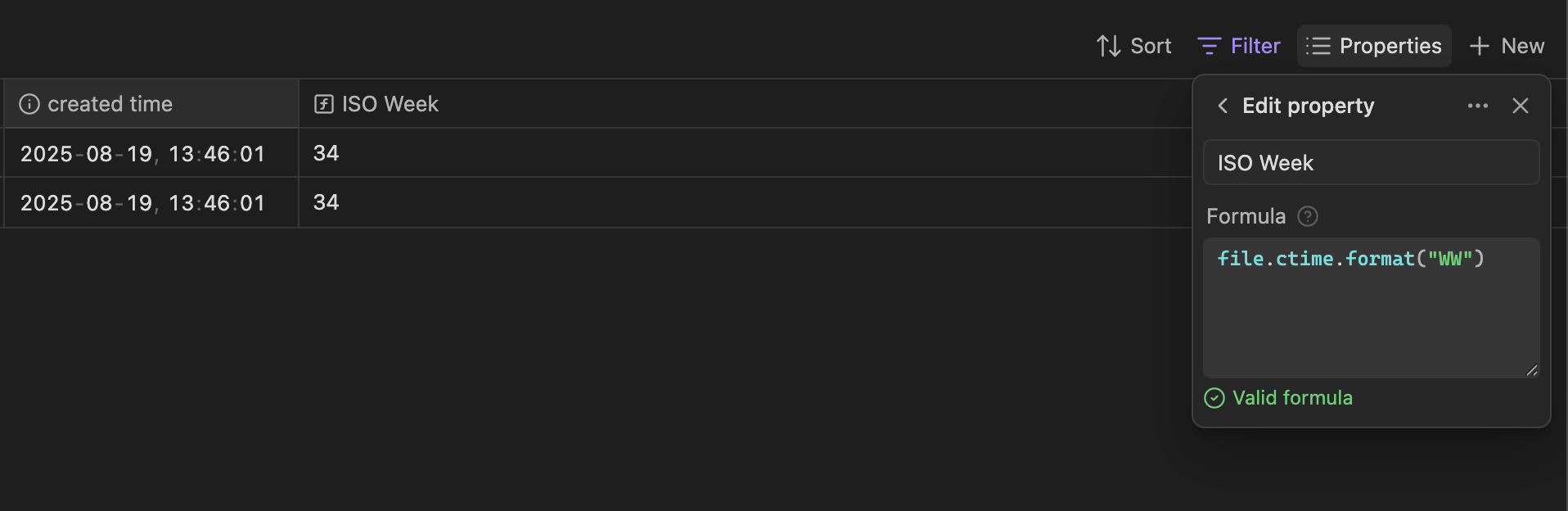The width and height of the screenshot is (1568, 511).
Task: Click the Formula help question mark icon
Action: point(1308,216)
